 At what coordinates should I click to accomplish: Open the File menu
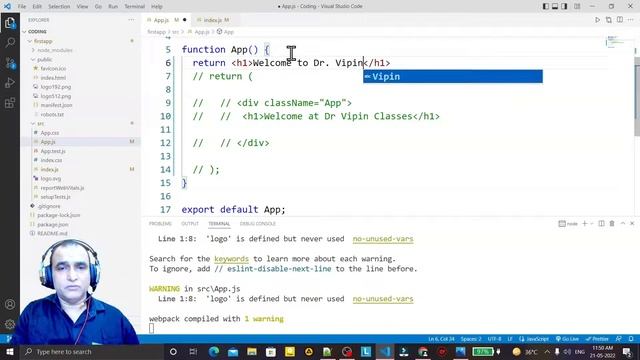pyautogui.click(x=22, y=7)
